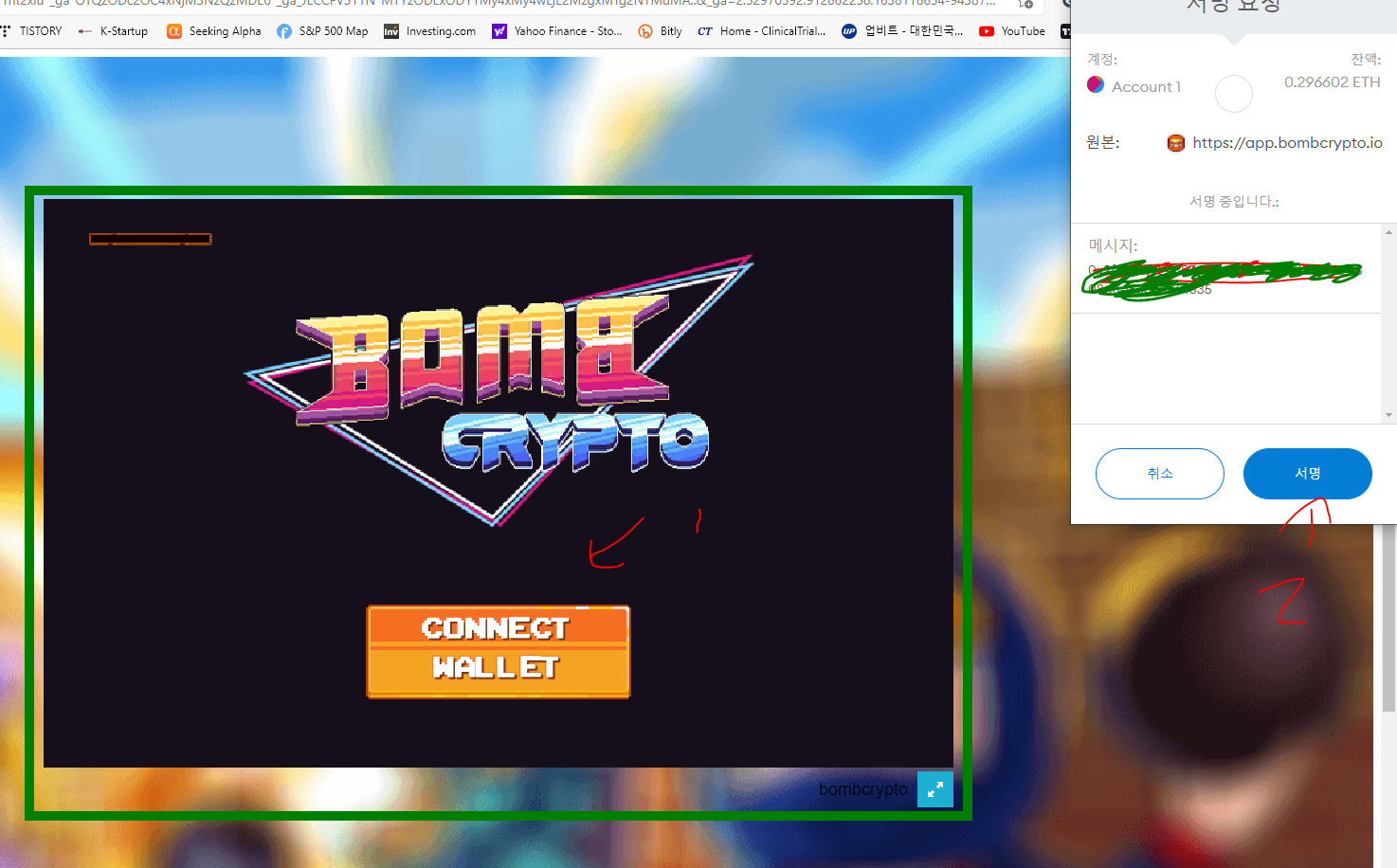Toggle fullscreen for the Bombcrypto game

[935, 789]
